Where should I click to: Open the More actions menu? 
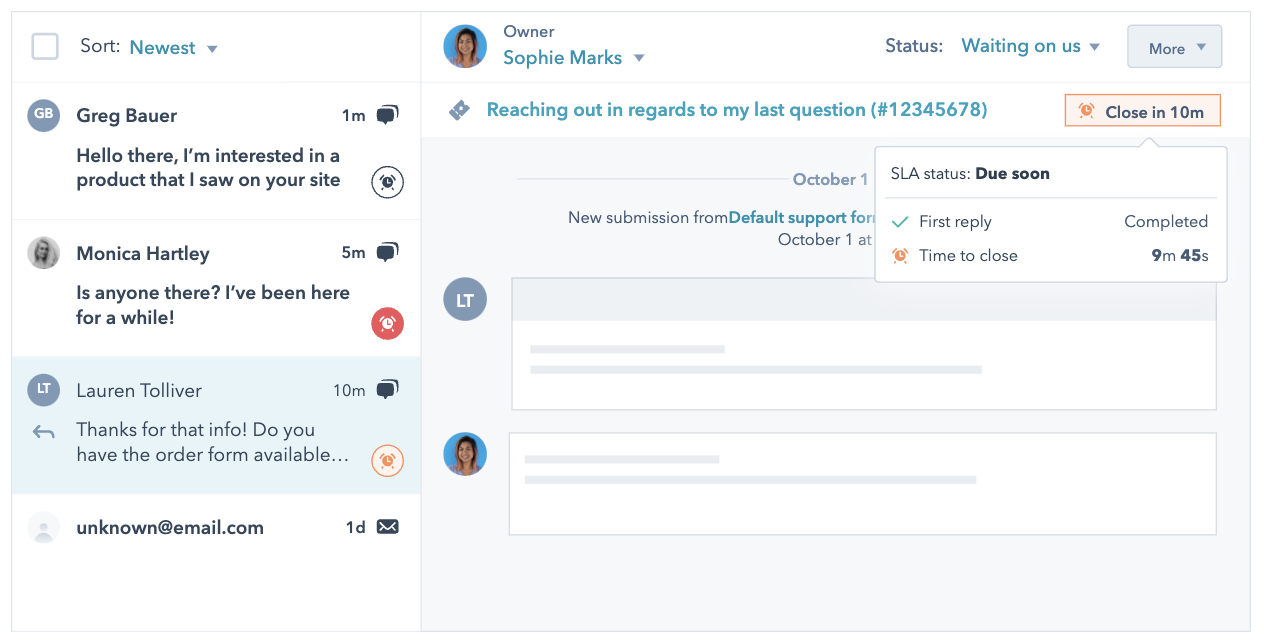pos(1174,48)
